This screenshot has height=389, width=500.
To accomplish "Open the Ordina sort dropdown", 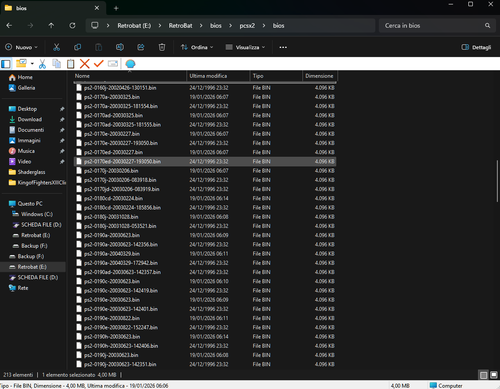I will pos(197,47).
